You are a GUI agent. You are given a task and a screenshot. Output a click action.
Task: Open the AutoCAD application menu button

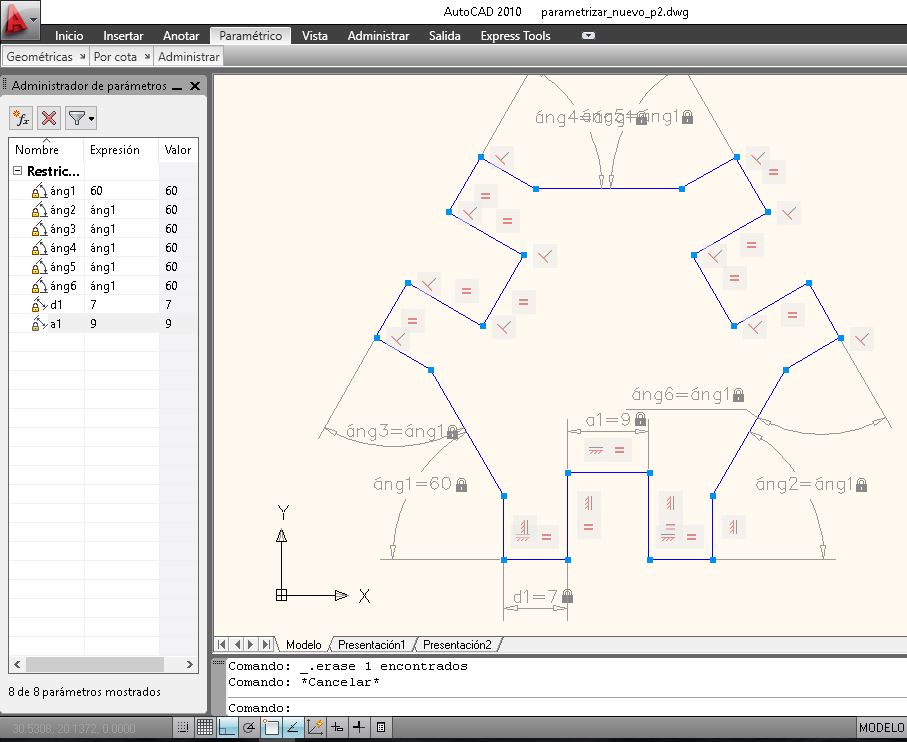20,20
